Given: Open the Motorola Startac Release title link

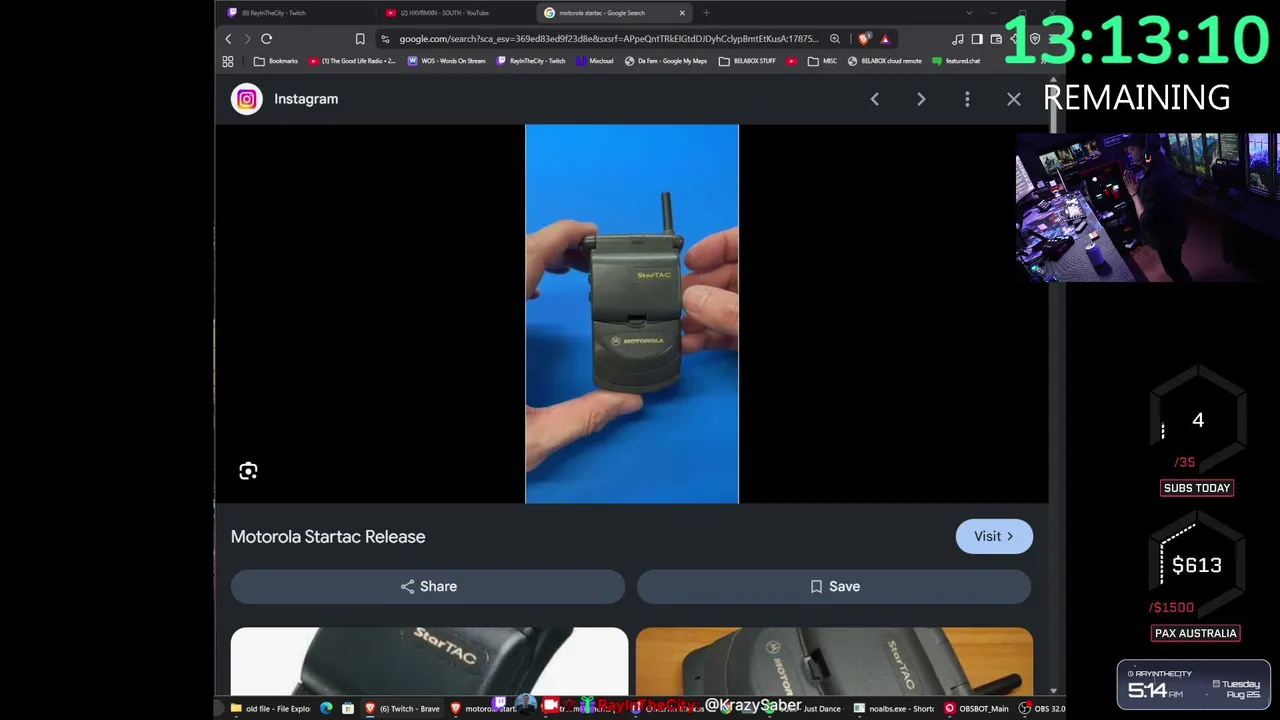Looking at the screenshot, I should 328,537.
